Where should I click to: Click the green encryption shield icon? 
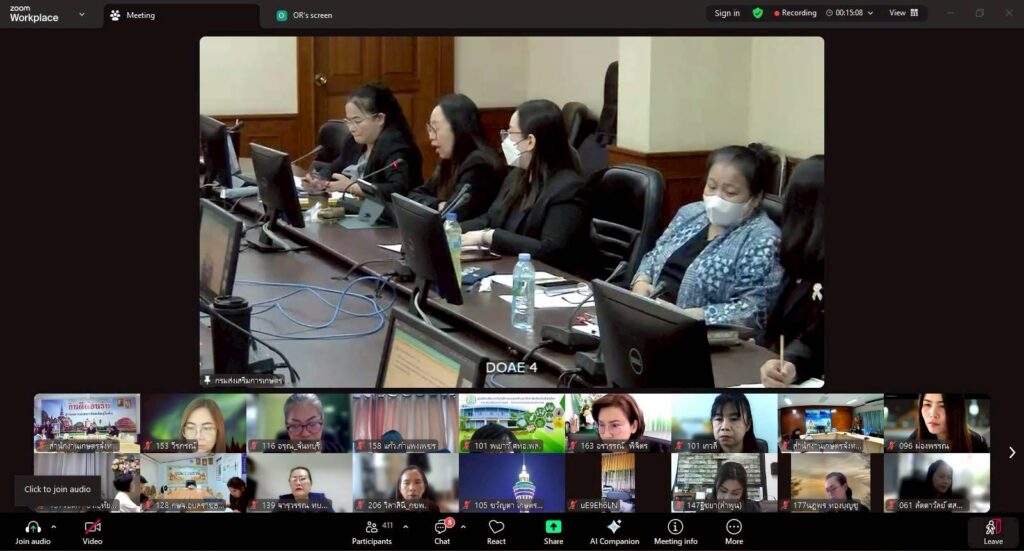(x=758, y=13)
